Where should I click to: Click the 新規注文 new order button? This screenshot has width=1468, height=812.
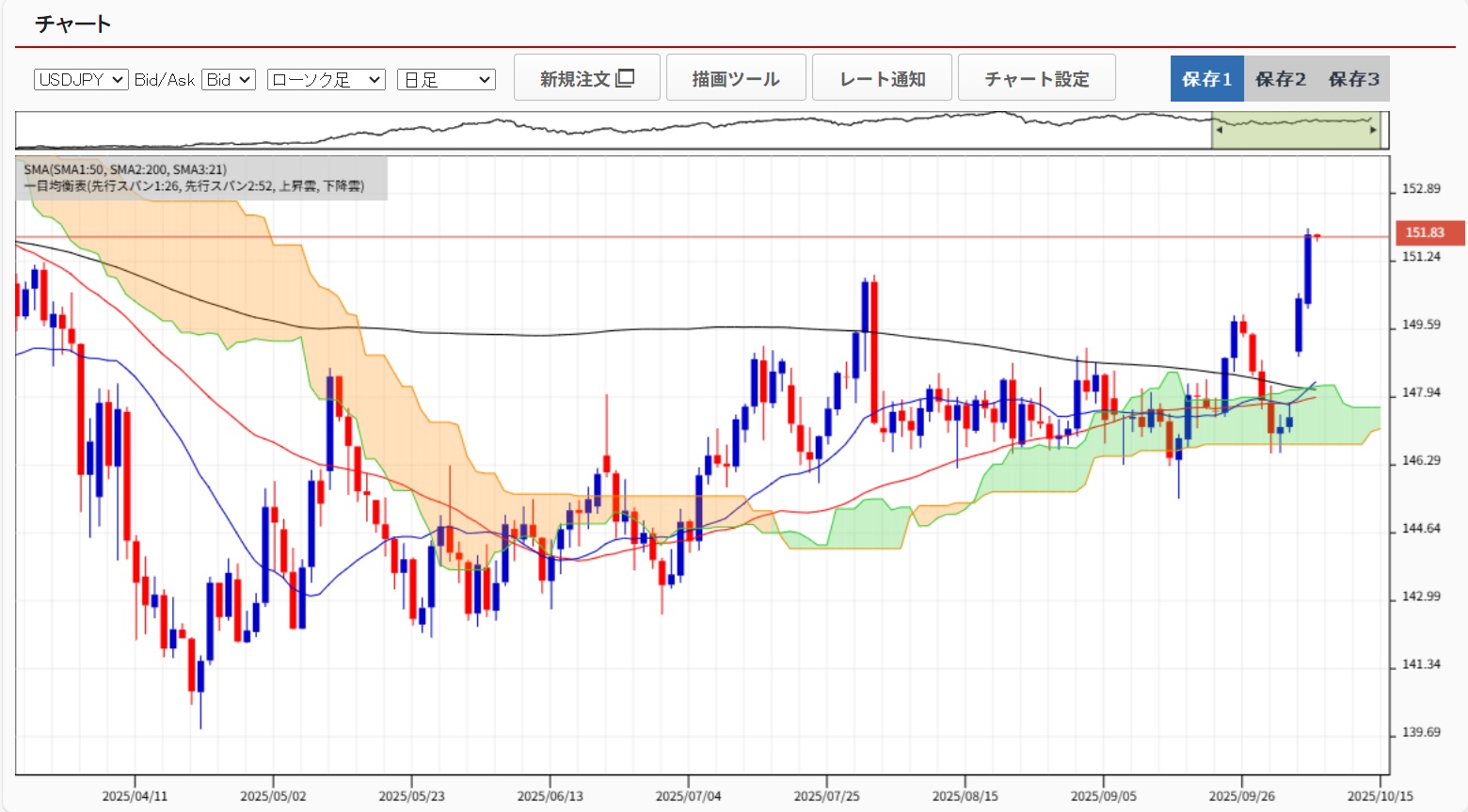[x=586, y=78]
